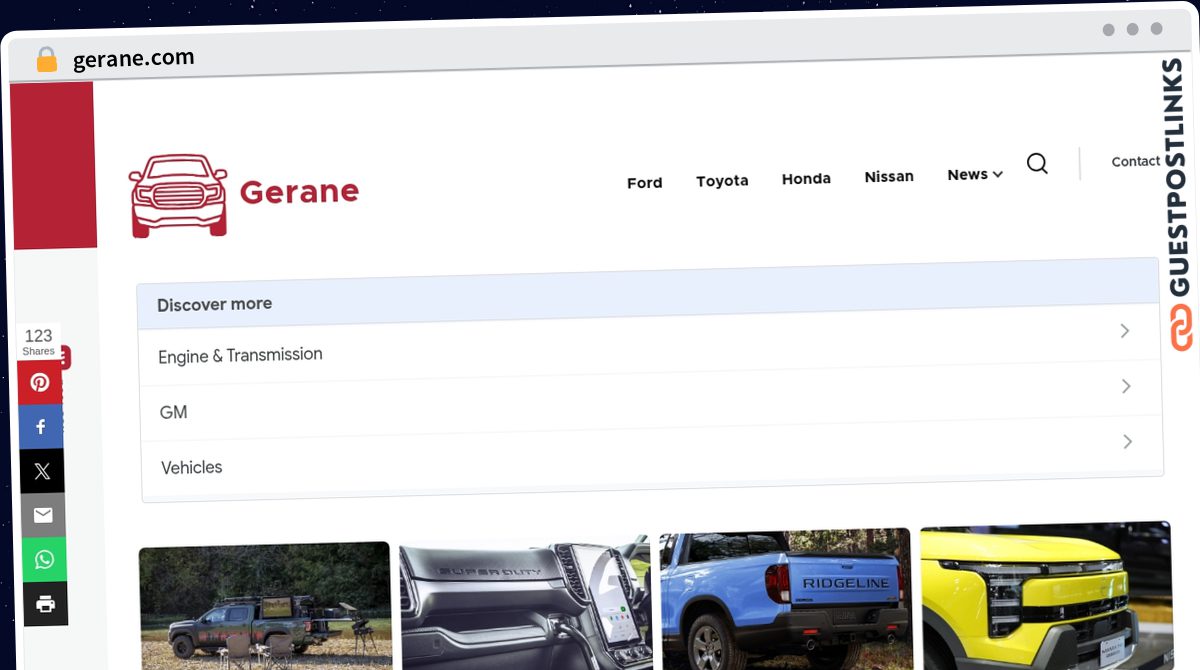Expand the GM row chevron

pyautogui.click(x=1126, y=386)
